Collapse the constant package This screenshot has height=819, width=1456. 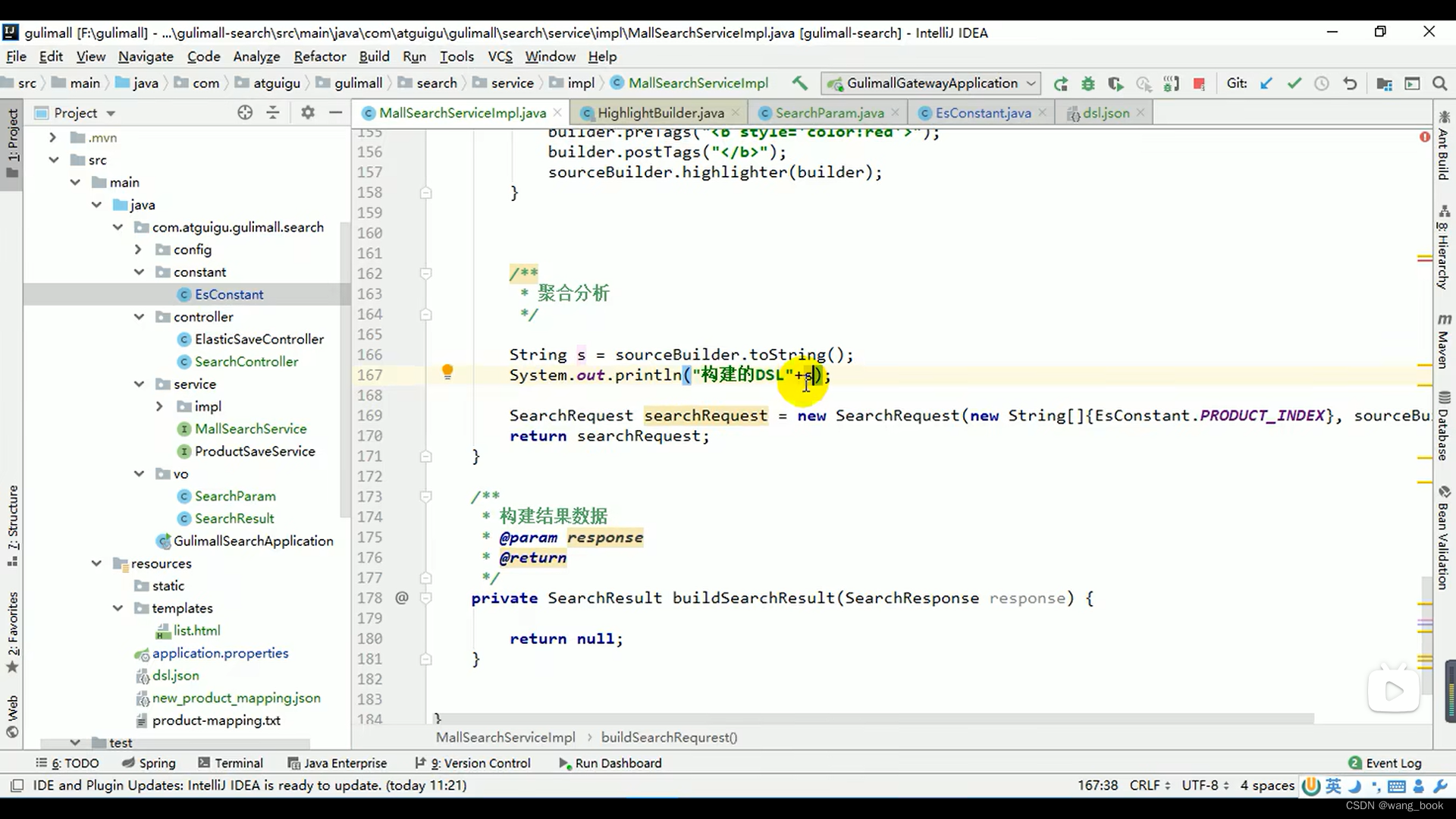(139, 271)
